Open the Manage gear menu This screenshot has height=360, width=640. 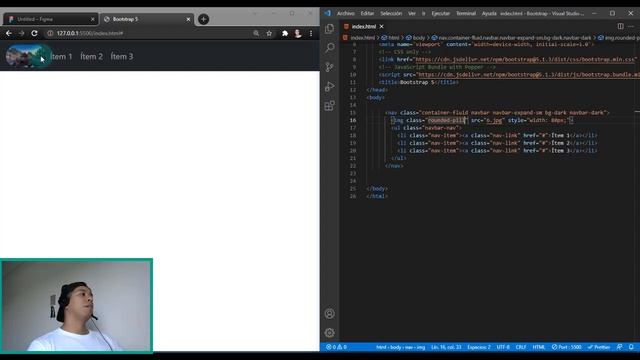[x=329, y=333]
